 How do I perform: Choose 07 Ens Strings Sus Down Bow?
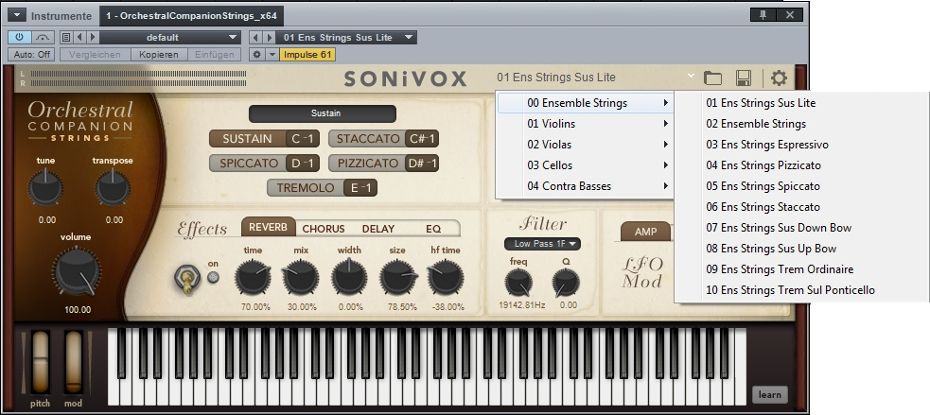tap(802, 228)
